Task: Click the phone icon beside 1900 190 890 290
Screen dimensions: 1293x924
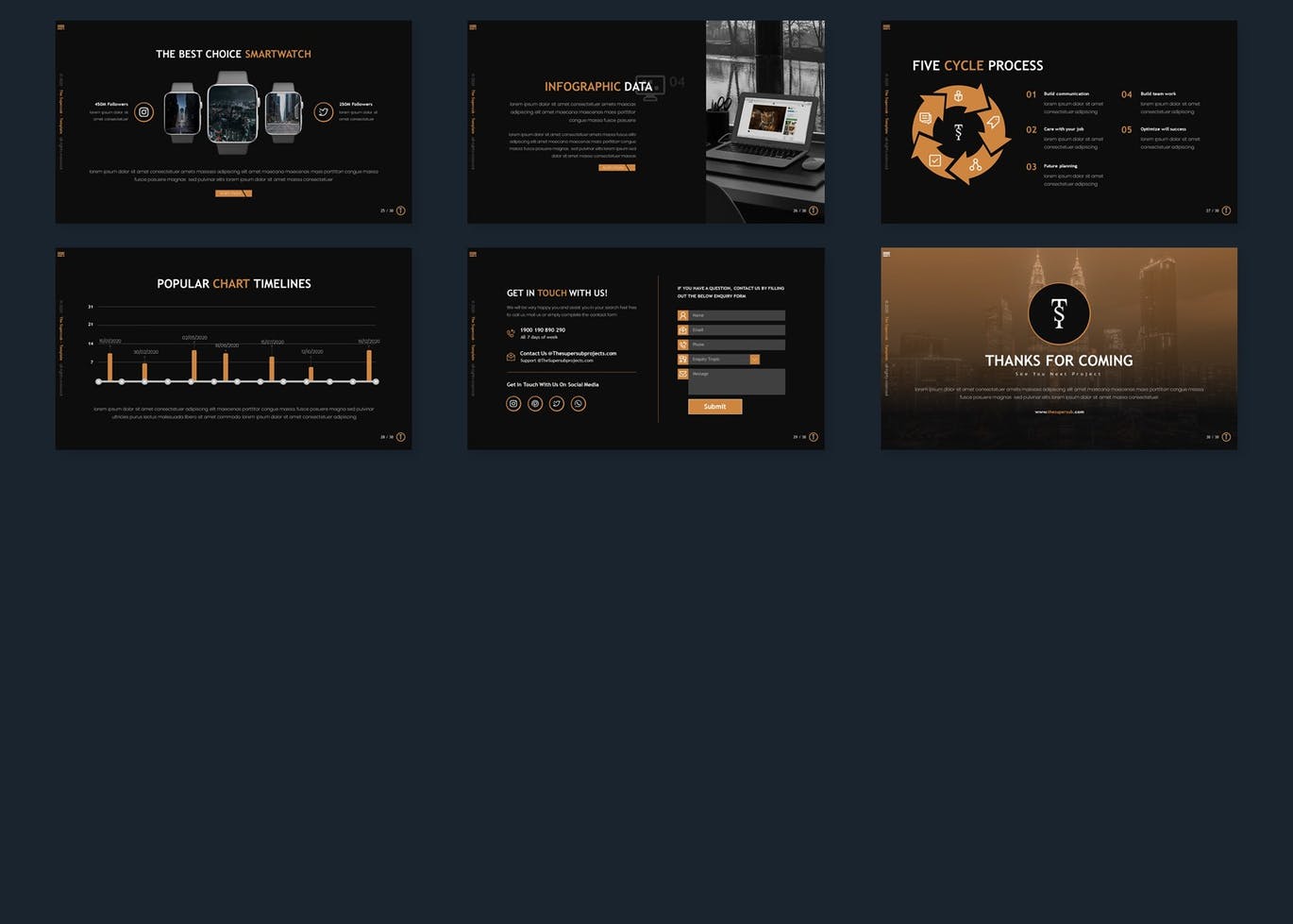Action: pos(511,333)
